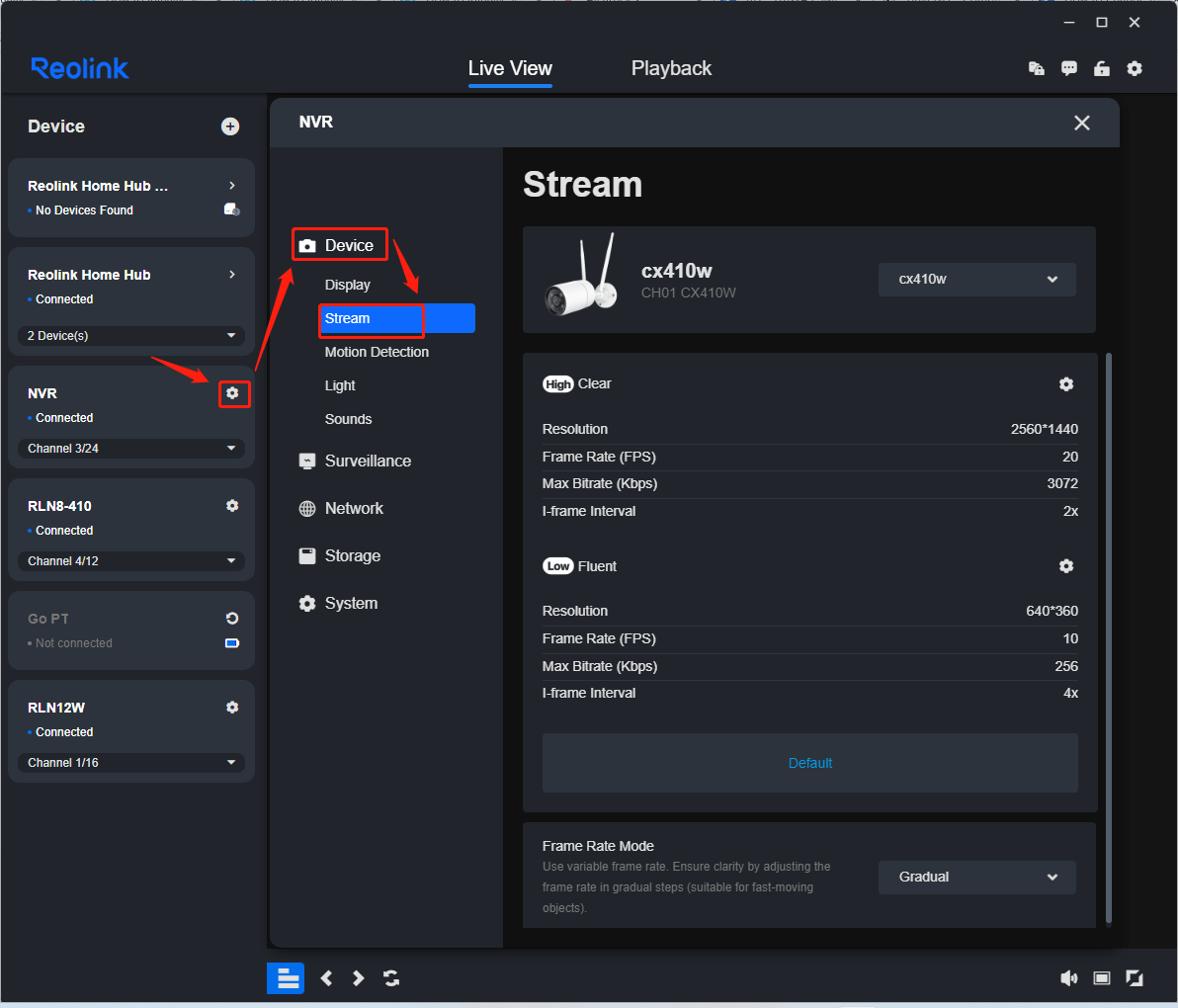Click the Go PT battery icon
This screenshot has height=1008, width=1178.
pyautogui.click(x=232, y=643)
